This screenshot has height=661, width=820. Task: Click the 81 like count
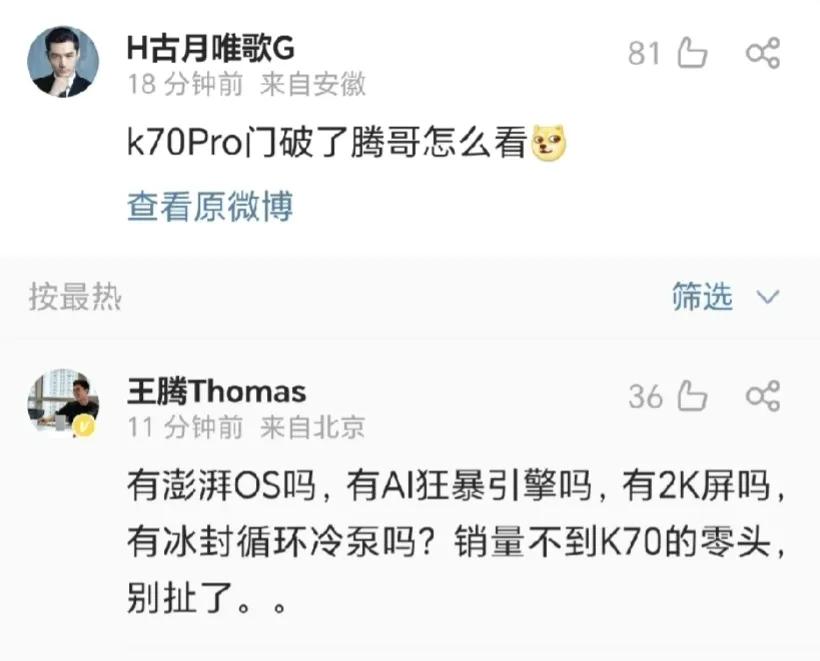[644, 53]
